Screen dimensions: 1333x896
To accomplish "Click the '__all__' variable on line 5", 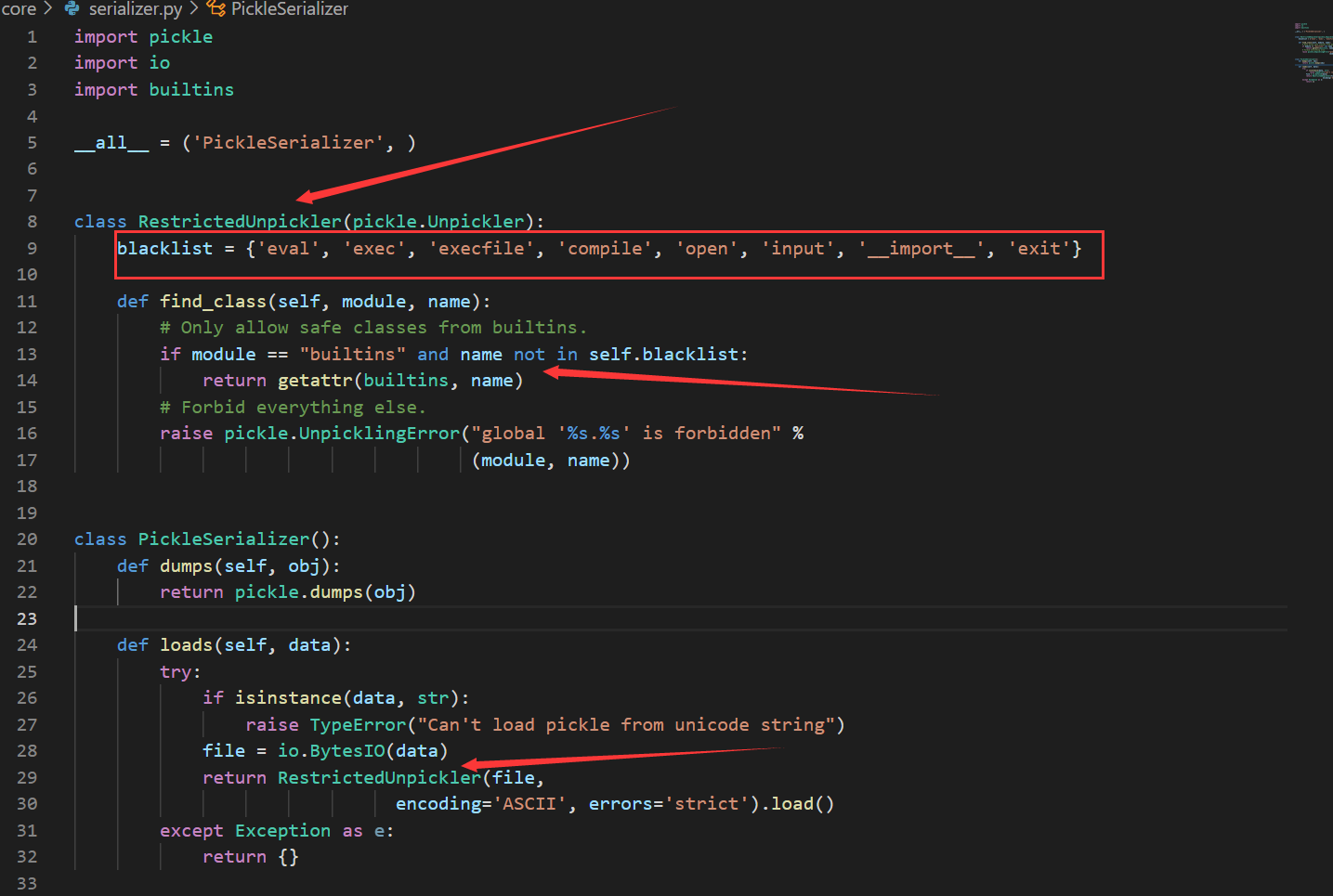I will 111,143.
